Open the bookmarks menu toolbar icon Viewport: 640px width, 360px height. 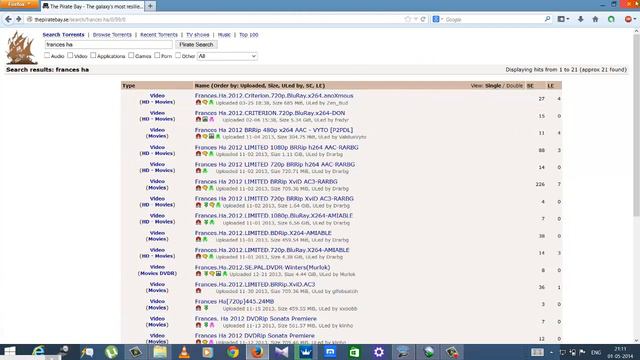click(x=563, y=19)
